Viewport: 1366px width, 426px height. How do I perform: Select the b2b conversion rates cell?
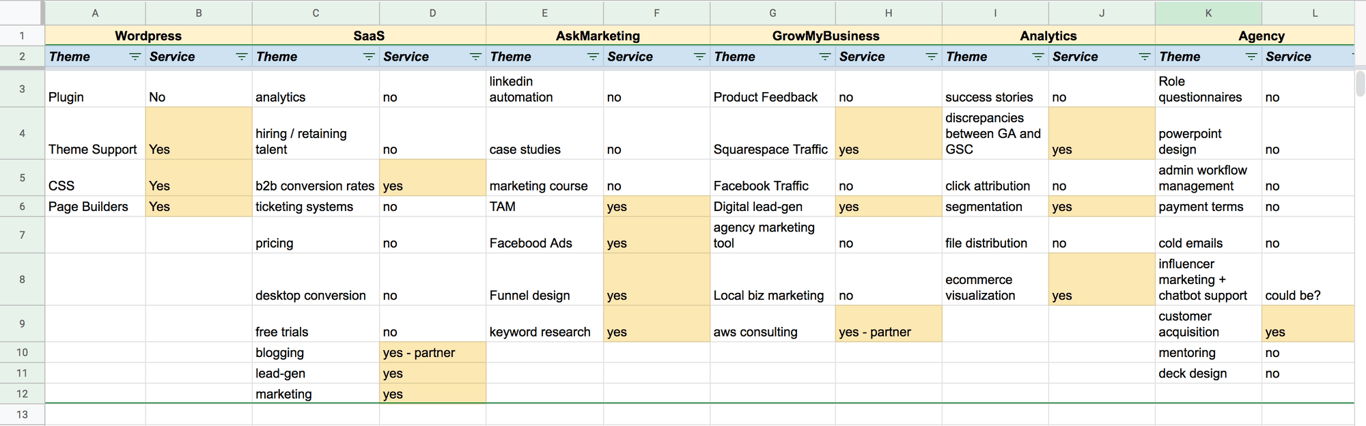(316, 178)
